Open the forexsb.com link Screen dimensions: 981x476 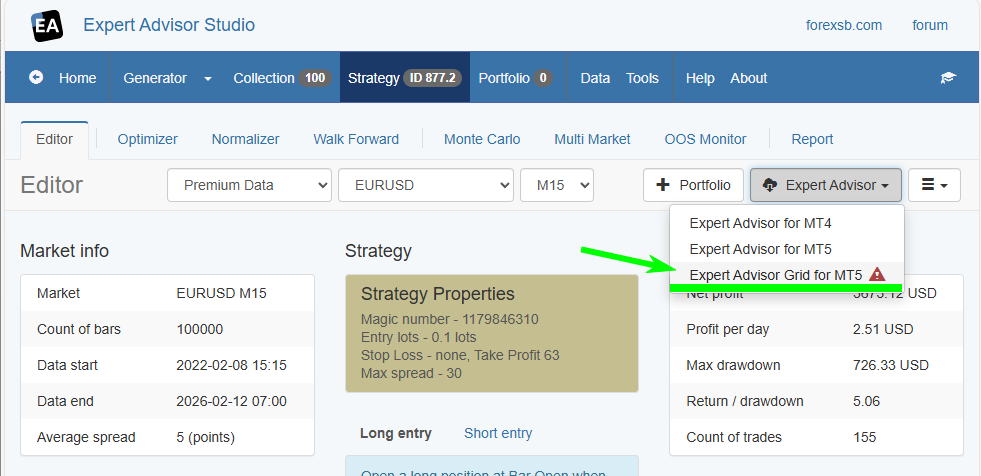click(843, 25)
